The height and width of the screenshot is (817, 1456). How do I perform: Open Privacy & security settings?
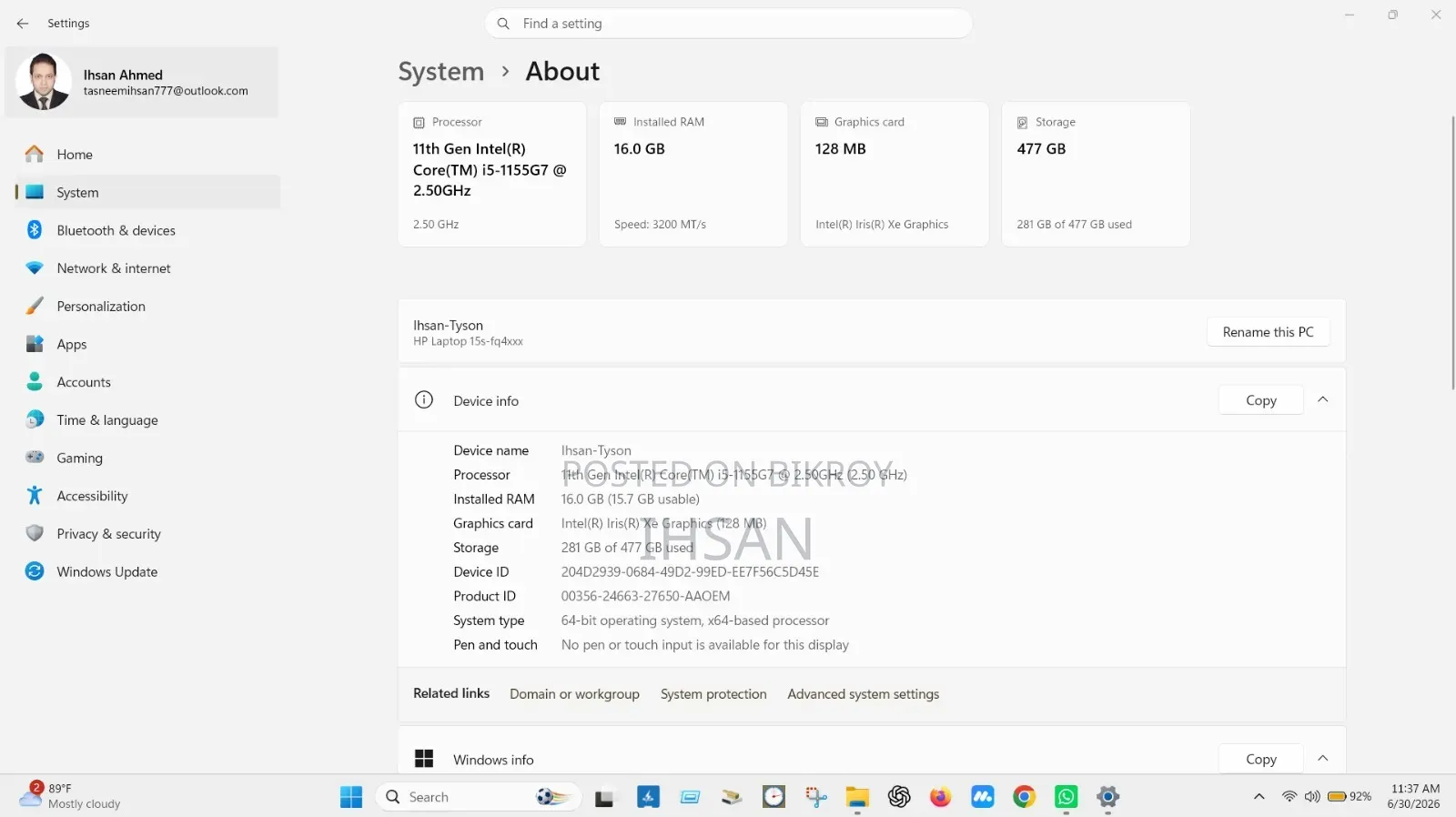[147, 534]
